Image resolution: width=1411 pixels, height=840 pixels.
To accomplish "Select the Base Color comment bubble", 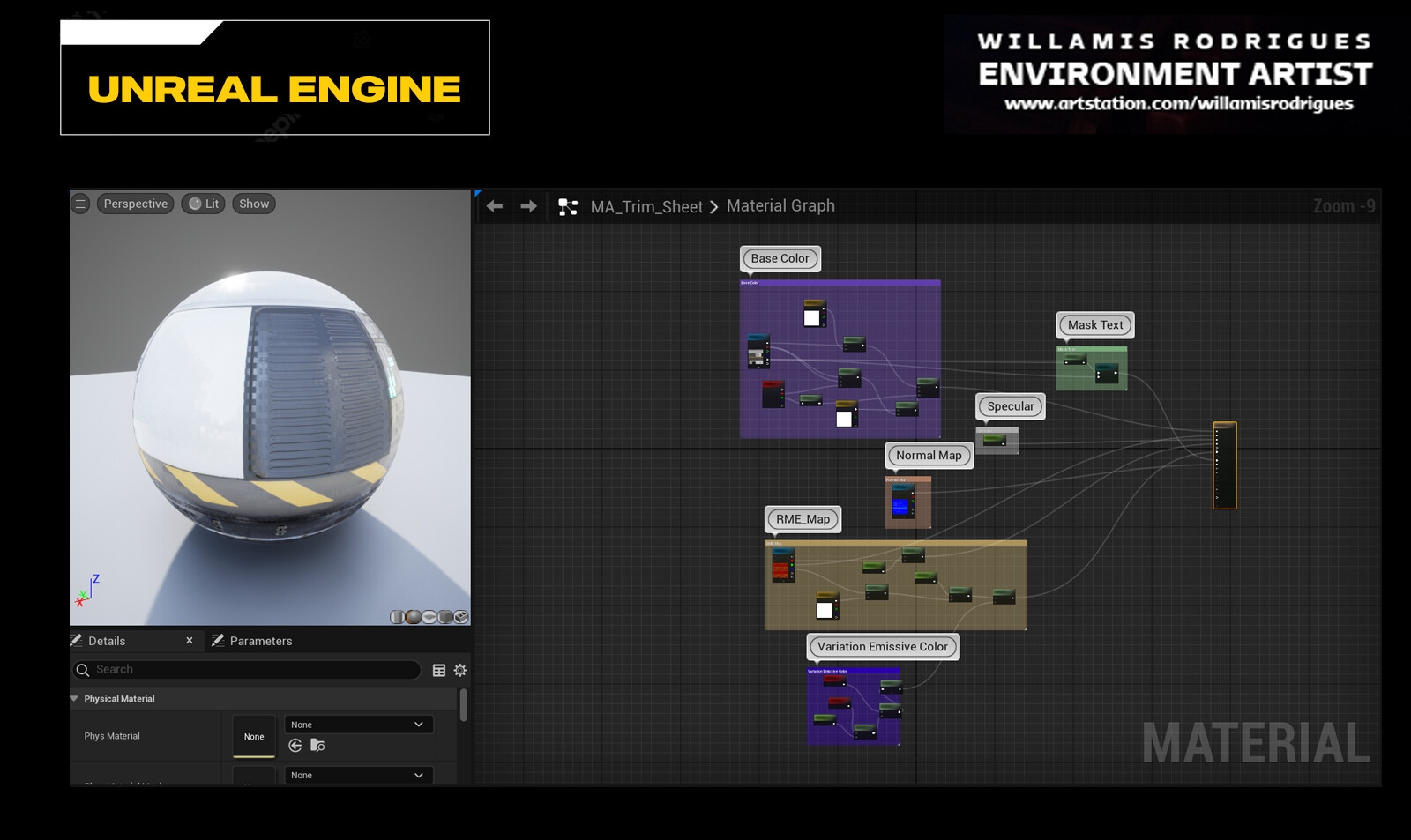I will (780, 258).
